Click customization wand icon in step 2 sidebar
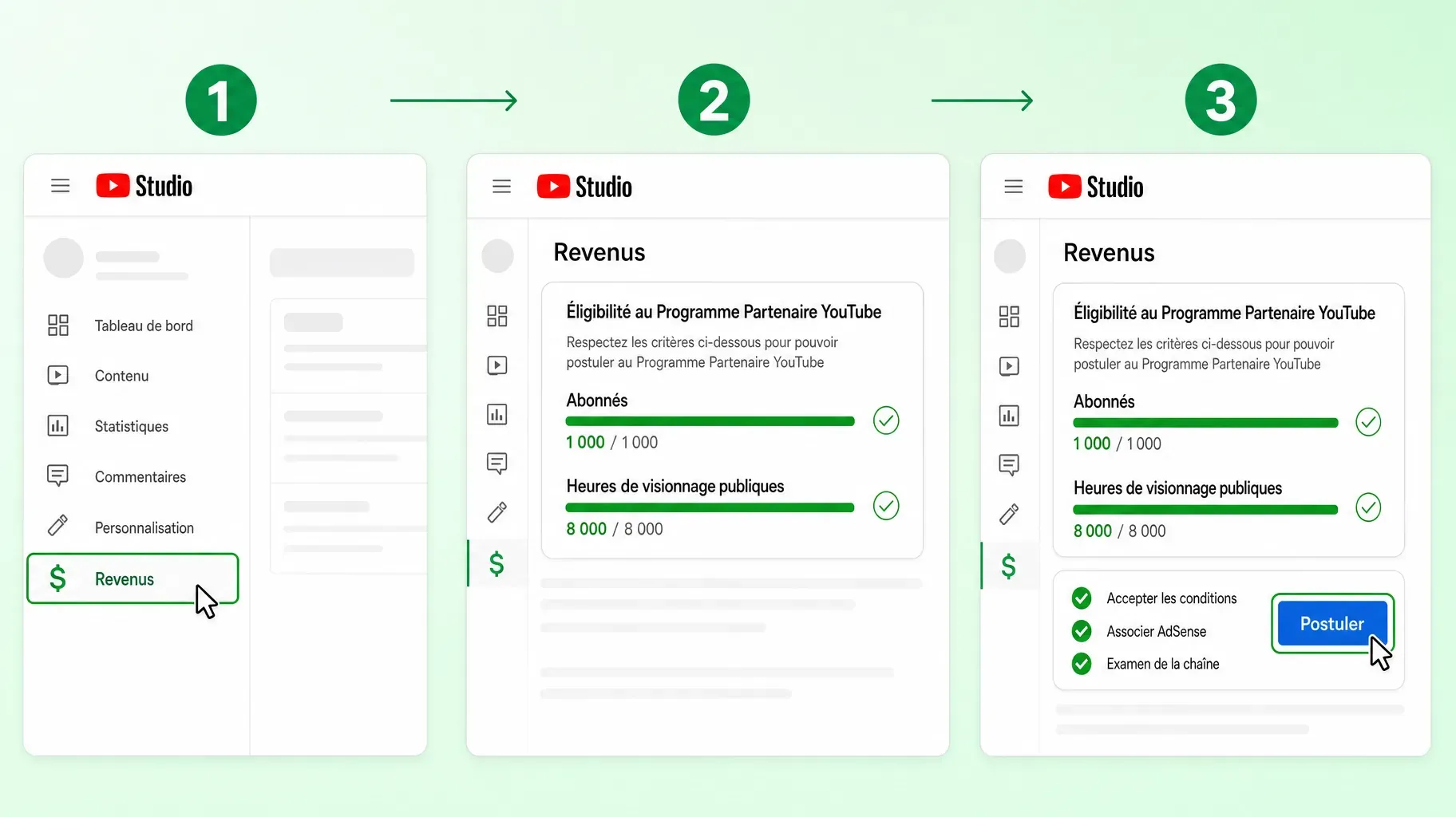The width and height of the screenshot is (1456, 817). [x=497, y=512]
